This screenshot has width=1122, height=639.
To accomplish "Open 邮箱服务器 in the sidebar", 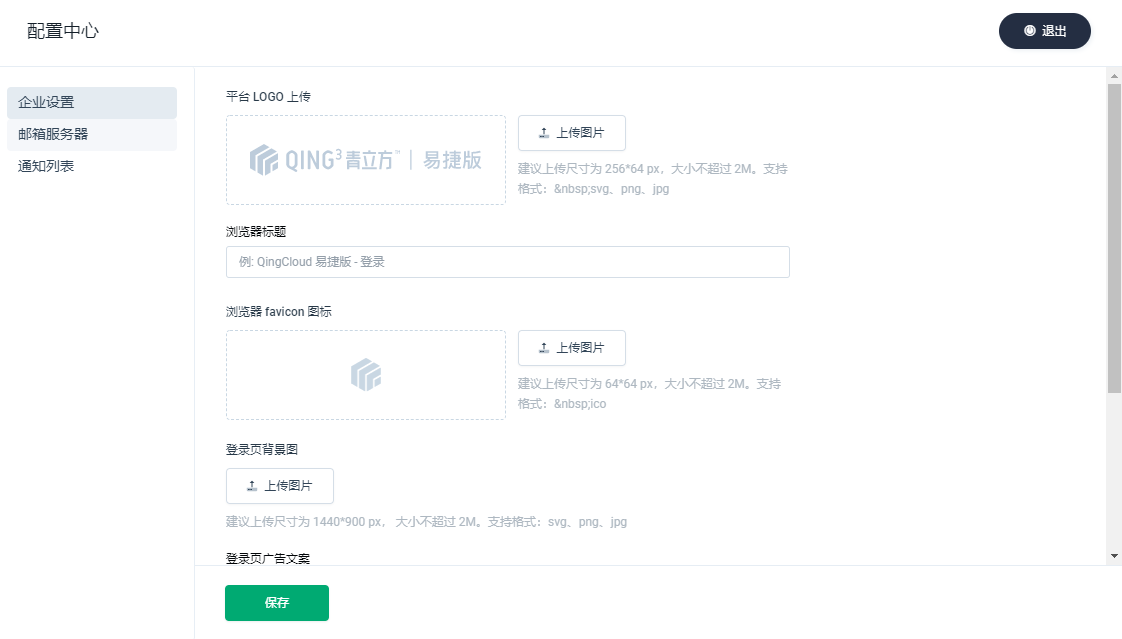I will [53, 134].
